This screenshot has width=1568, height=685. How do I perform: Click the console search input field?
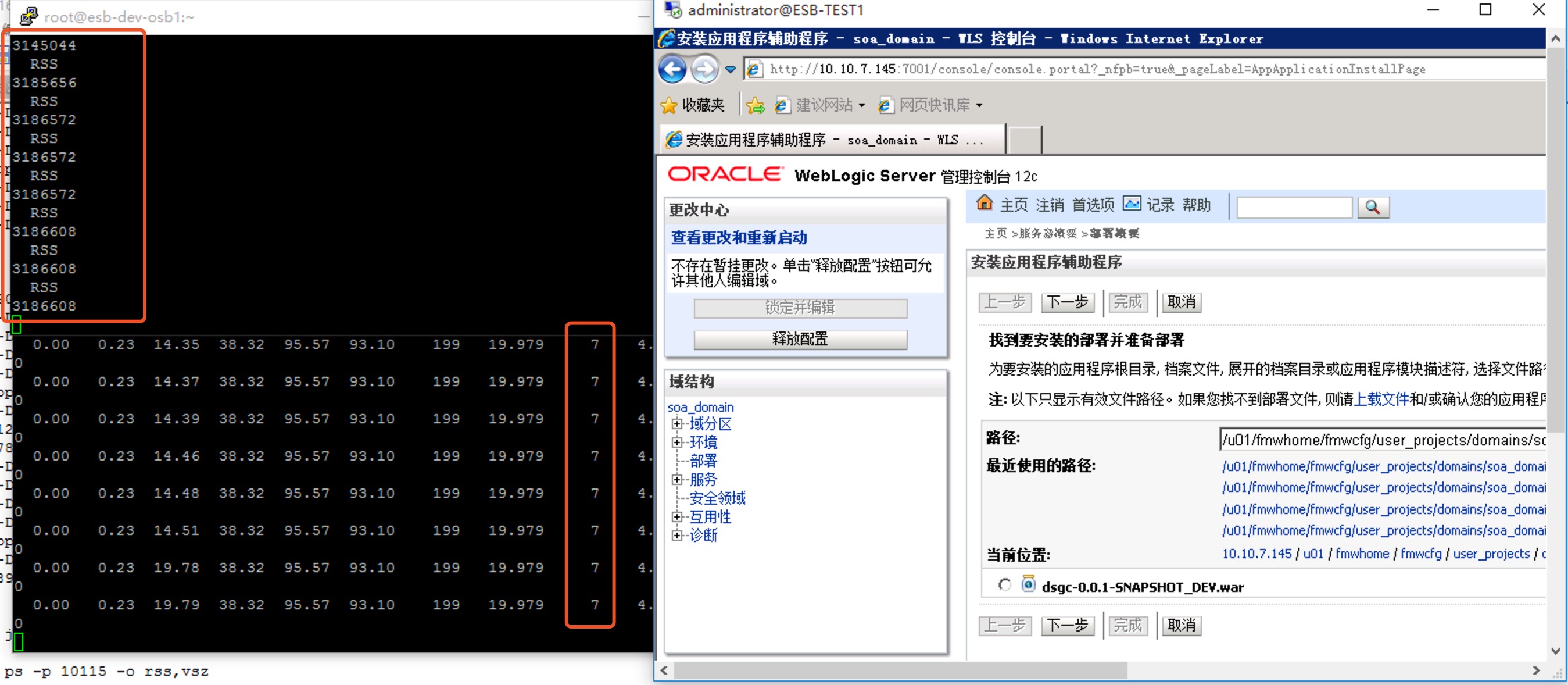1294,208
